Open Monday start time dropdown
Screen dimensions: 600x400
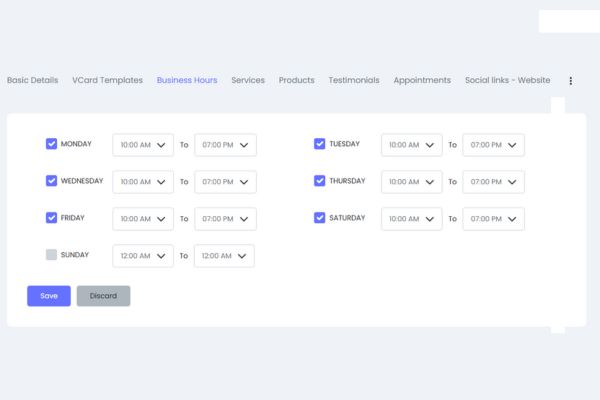143,145
